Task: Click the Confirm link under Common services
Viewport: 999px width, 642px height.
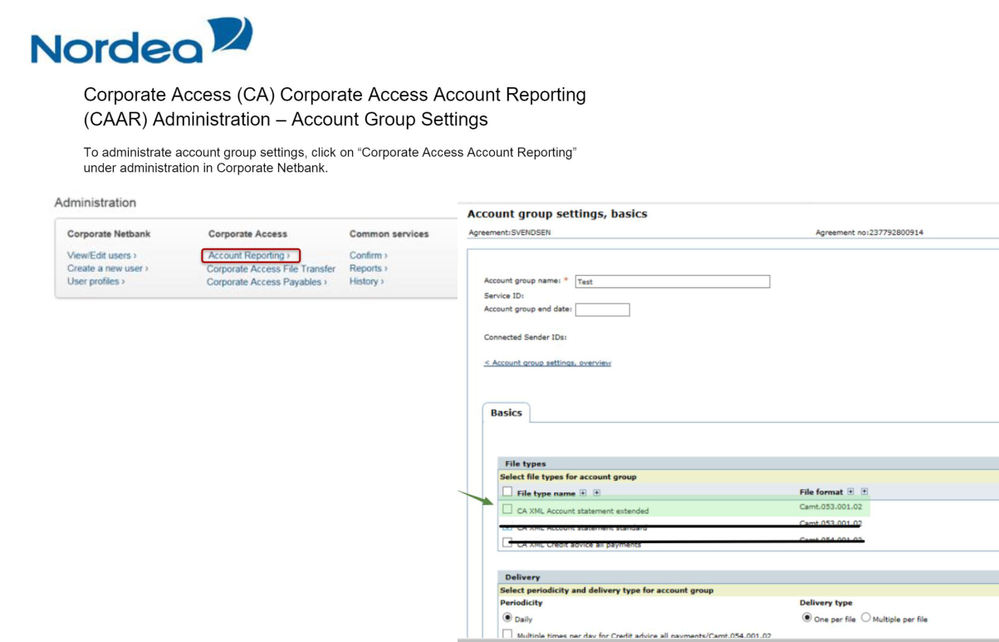Action: (x=368, y=255)
